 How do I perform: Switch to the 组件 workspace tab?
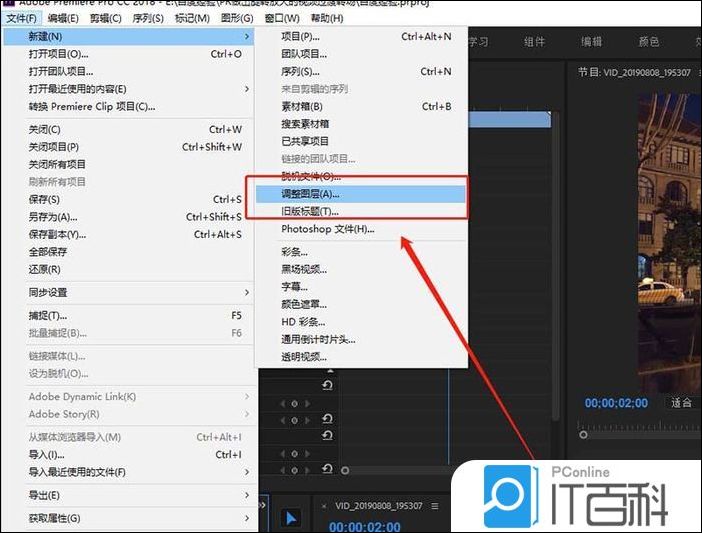pyautogui.click(x=535, y=42)
